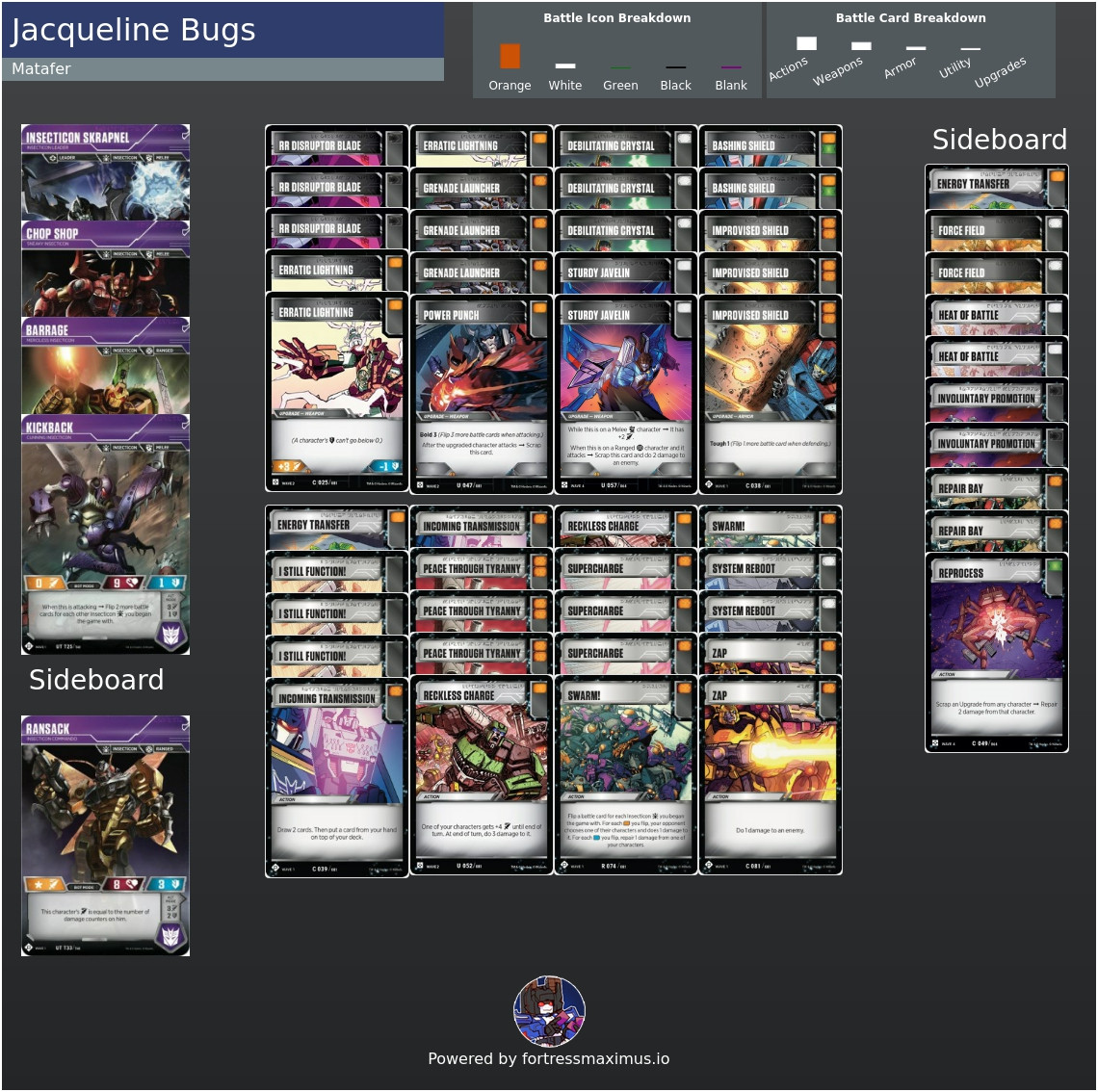Screen dimensions: 1098x1092
Task: Click the orange battle icon on Sideboard Energy Transfer
Action: [x=1057, y=176]
